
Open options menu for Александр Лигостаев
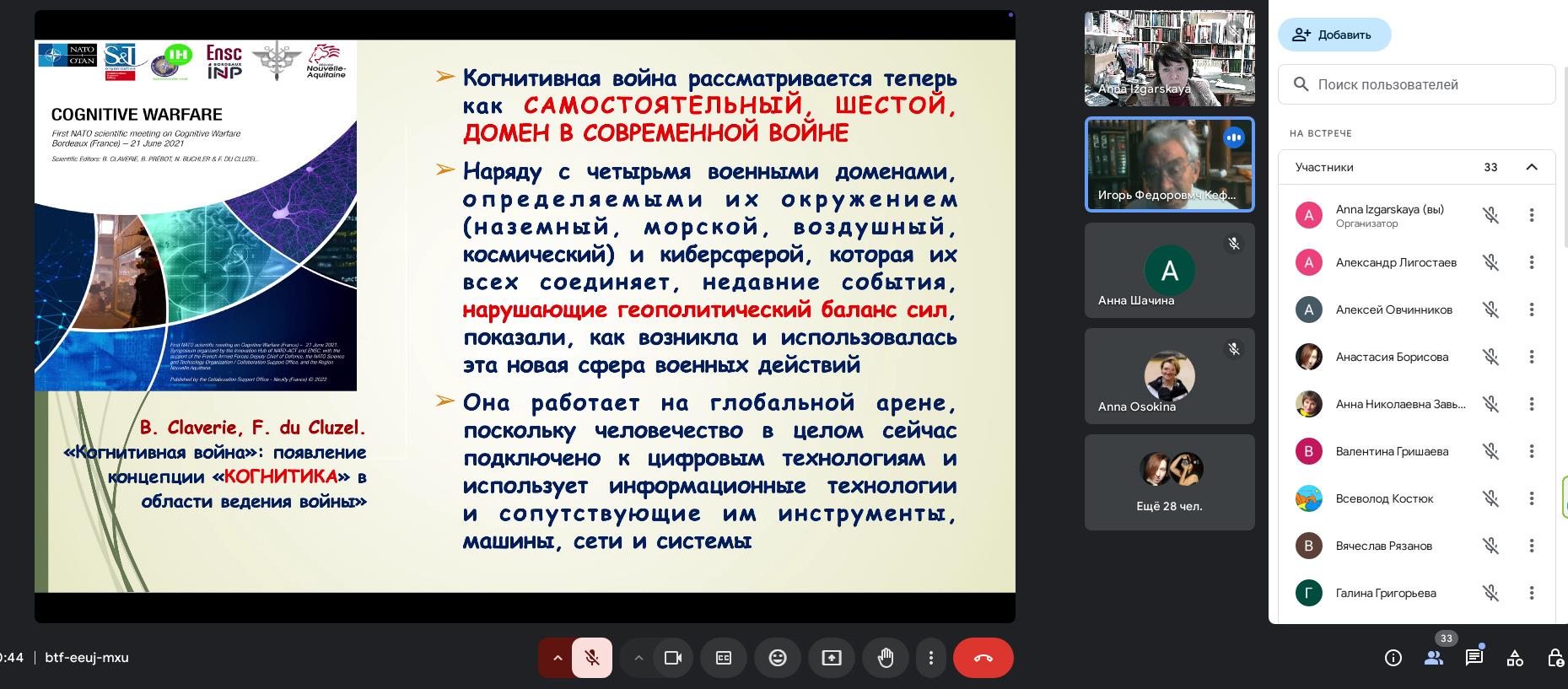click(1532, 262)
